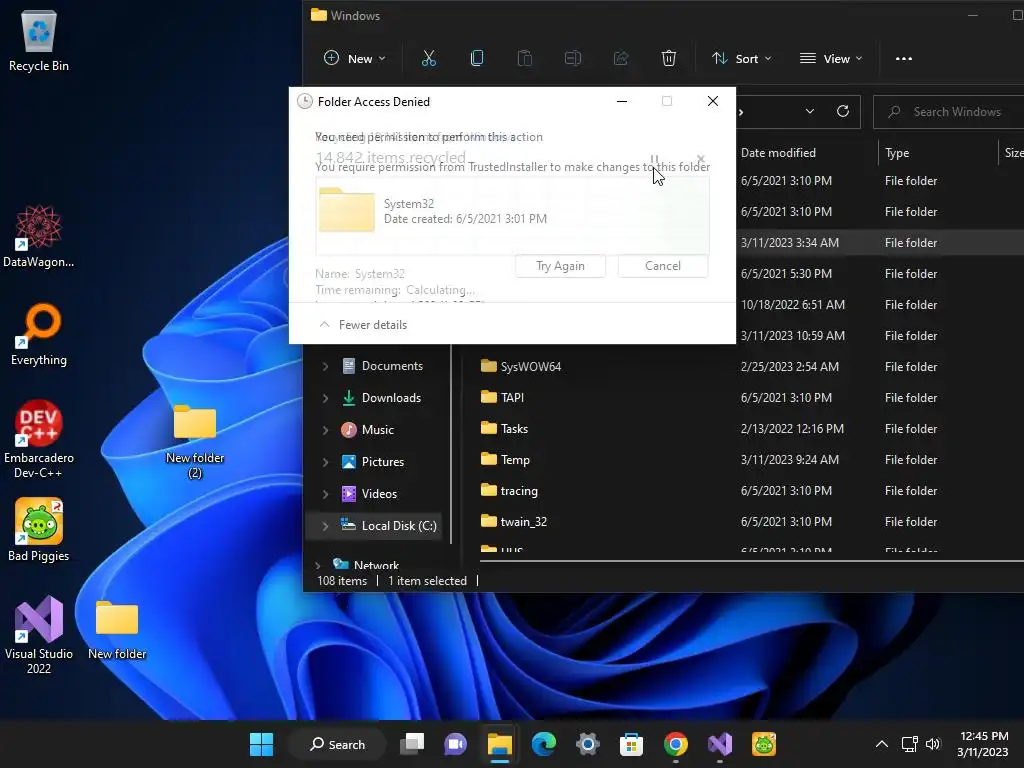1024x768 pixels.
Task: Select Pictures in navigation pane
Action: [382, 462]
